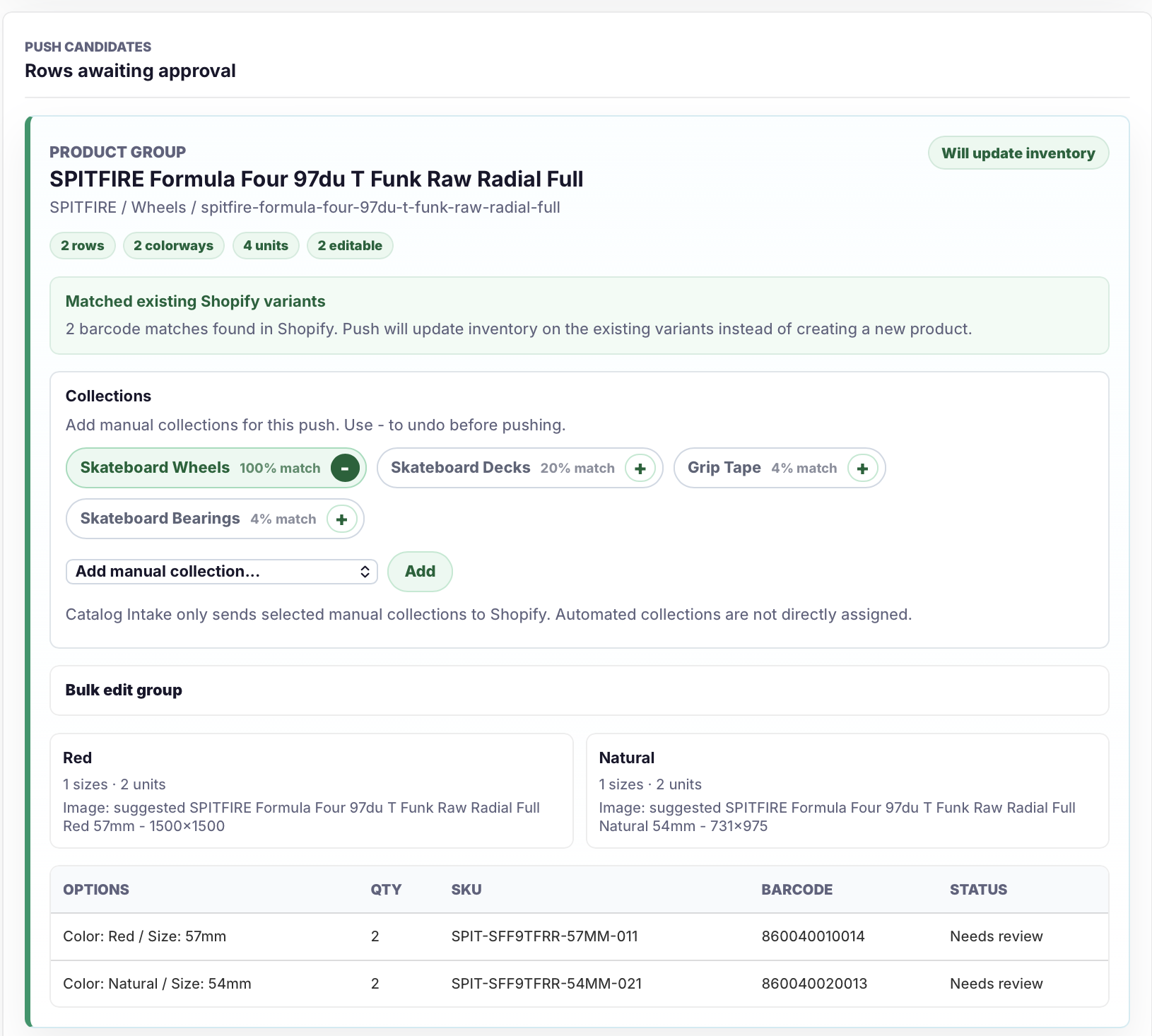Click the 2 rows badge
This screenshot has height=1036, width=1152.
point(83,246)
